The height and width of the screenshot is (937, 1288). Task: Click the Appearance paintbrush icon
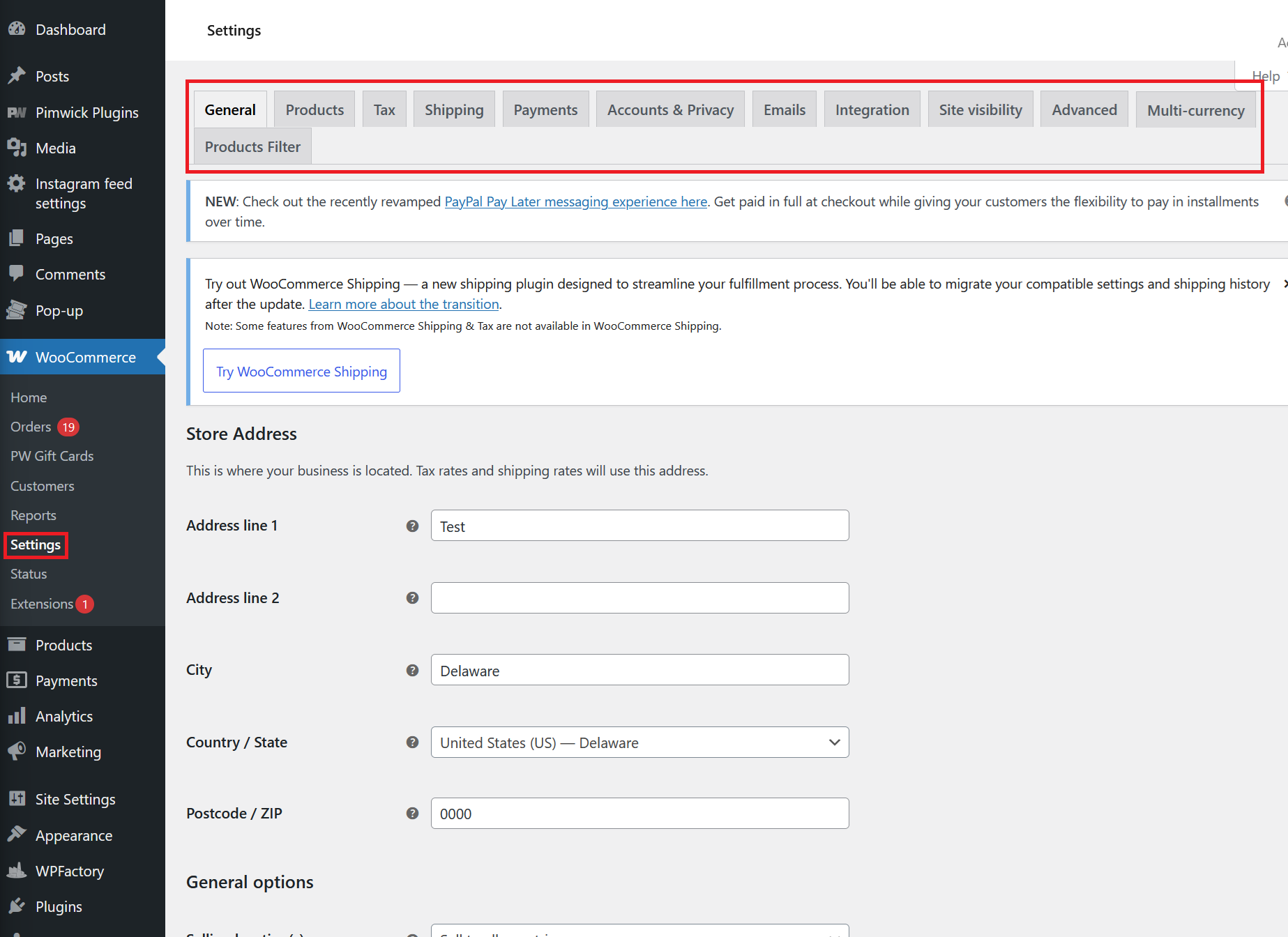pyautogui.click(x=17, y=835)
